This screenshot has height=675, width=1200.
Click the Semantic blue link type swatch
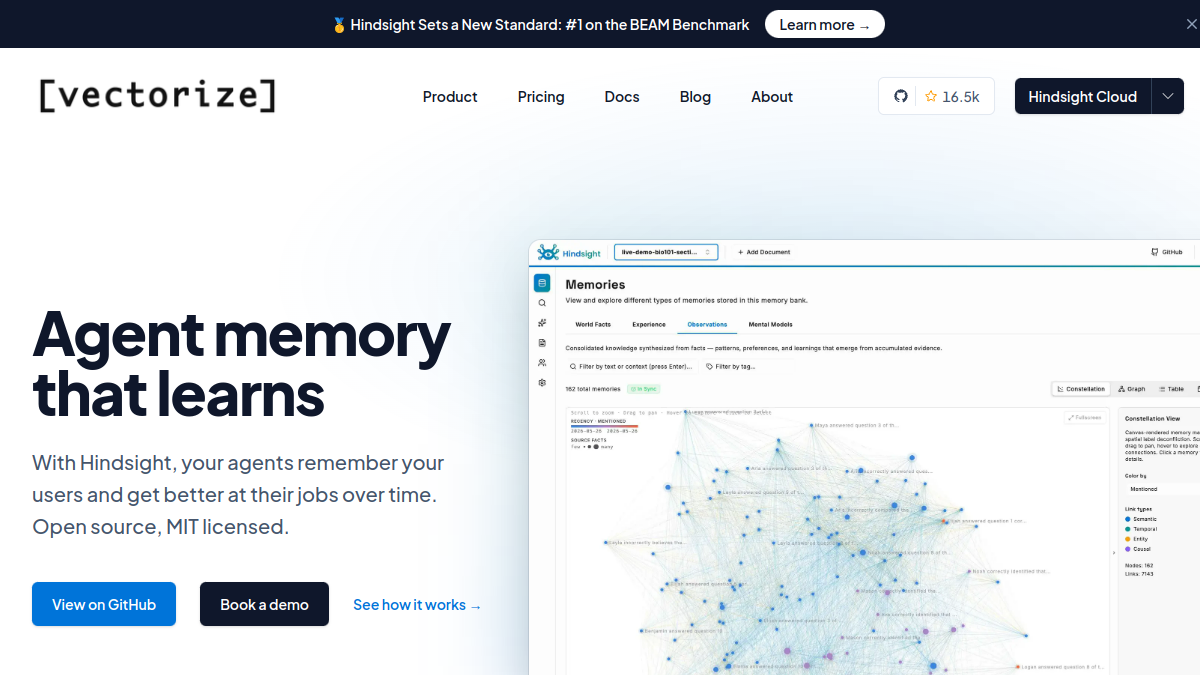tap(1129, 519)
